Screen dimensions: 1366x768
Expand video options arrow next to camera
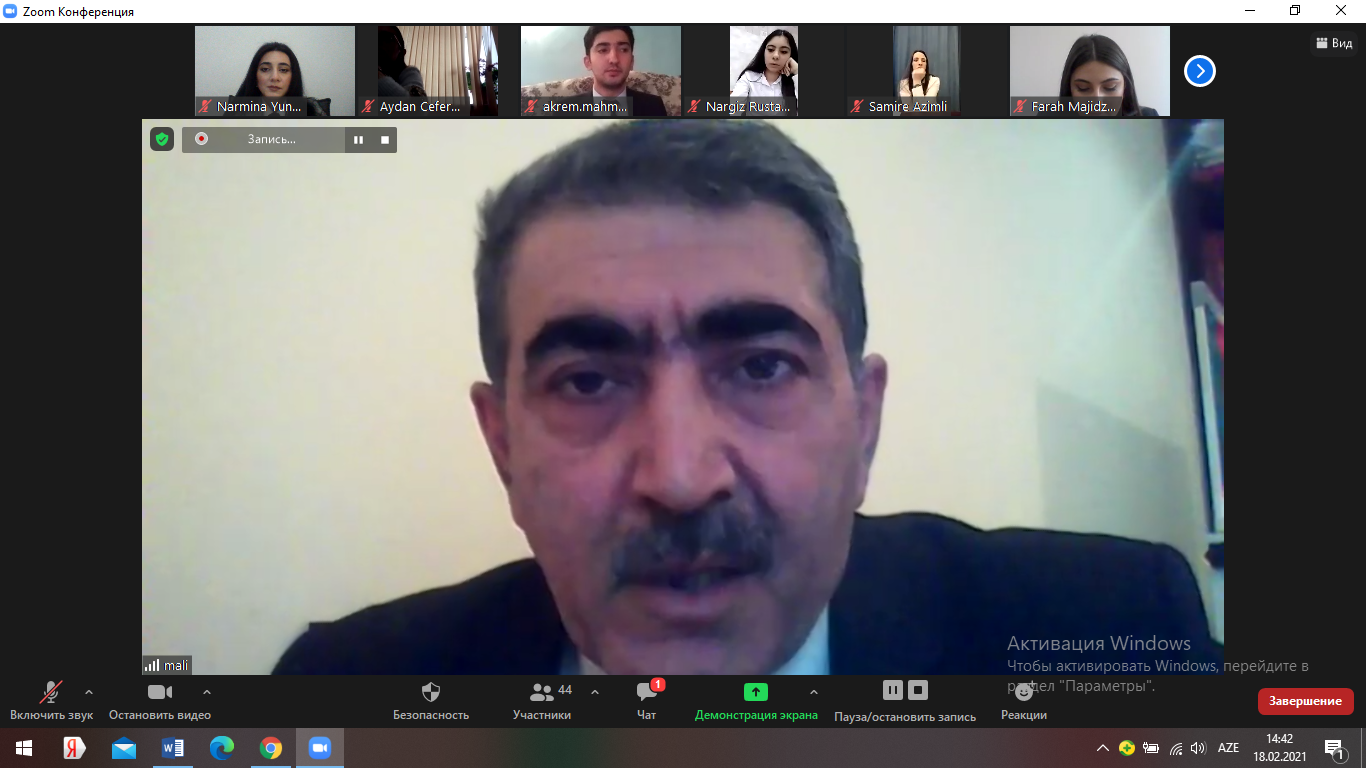pyautogui.click(x=207, y=692)
